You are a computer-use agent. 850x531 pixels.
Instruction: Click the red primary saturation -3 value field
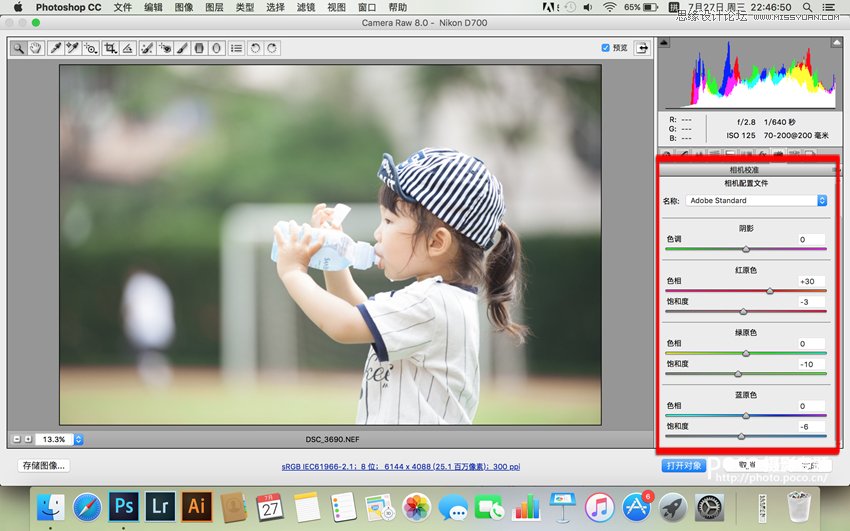tap(812, 302)
